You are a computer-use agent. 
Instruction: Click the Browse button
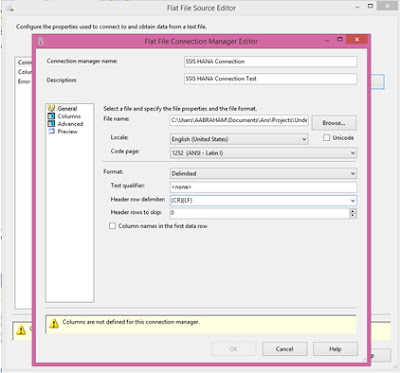(x=334, y=123)
